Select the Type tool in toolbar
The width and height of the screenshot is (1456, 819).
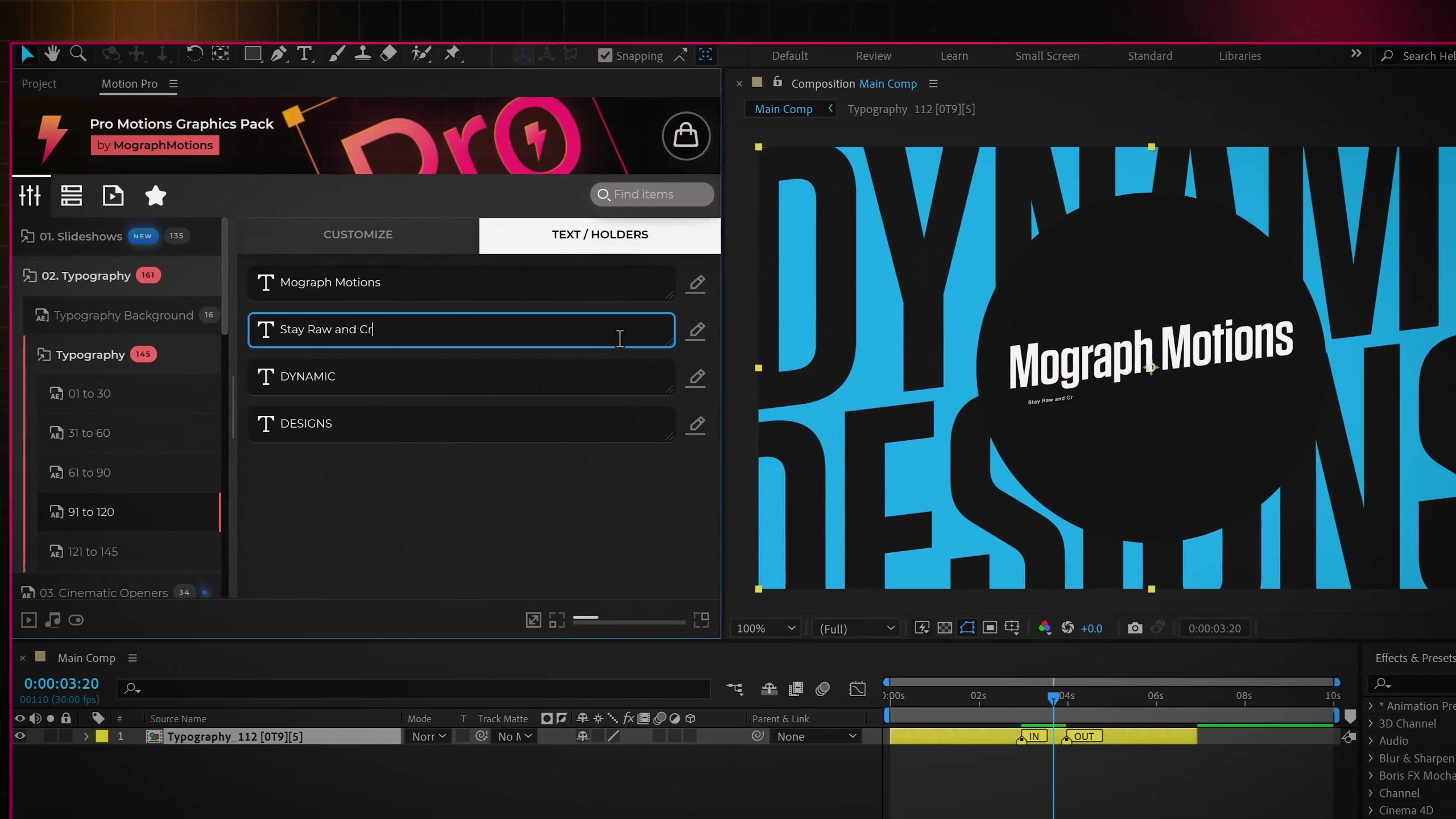coord(305,54)
